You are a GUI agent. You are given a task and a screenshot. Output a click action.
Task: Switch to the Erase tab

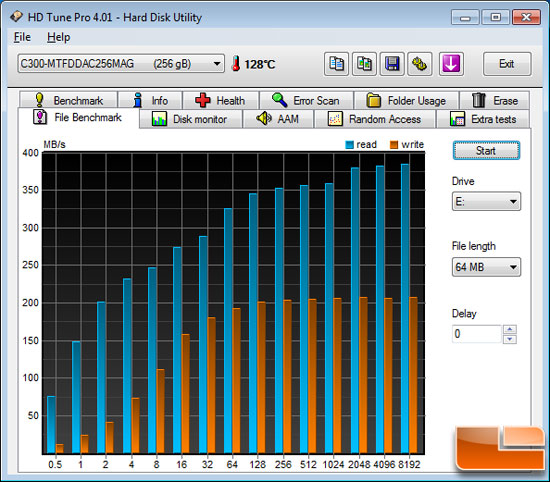click(x=495, y=100)
